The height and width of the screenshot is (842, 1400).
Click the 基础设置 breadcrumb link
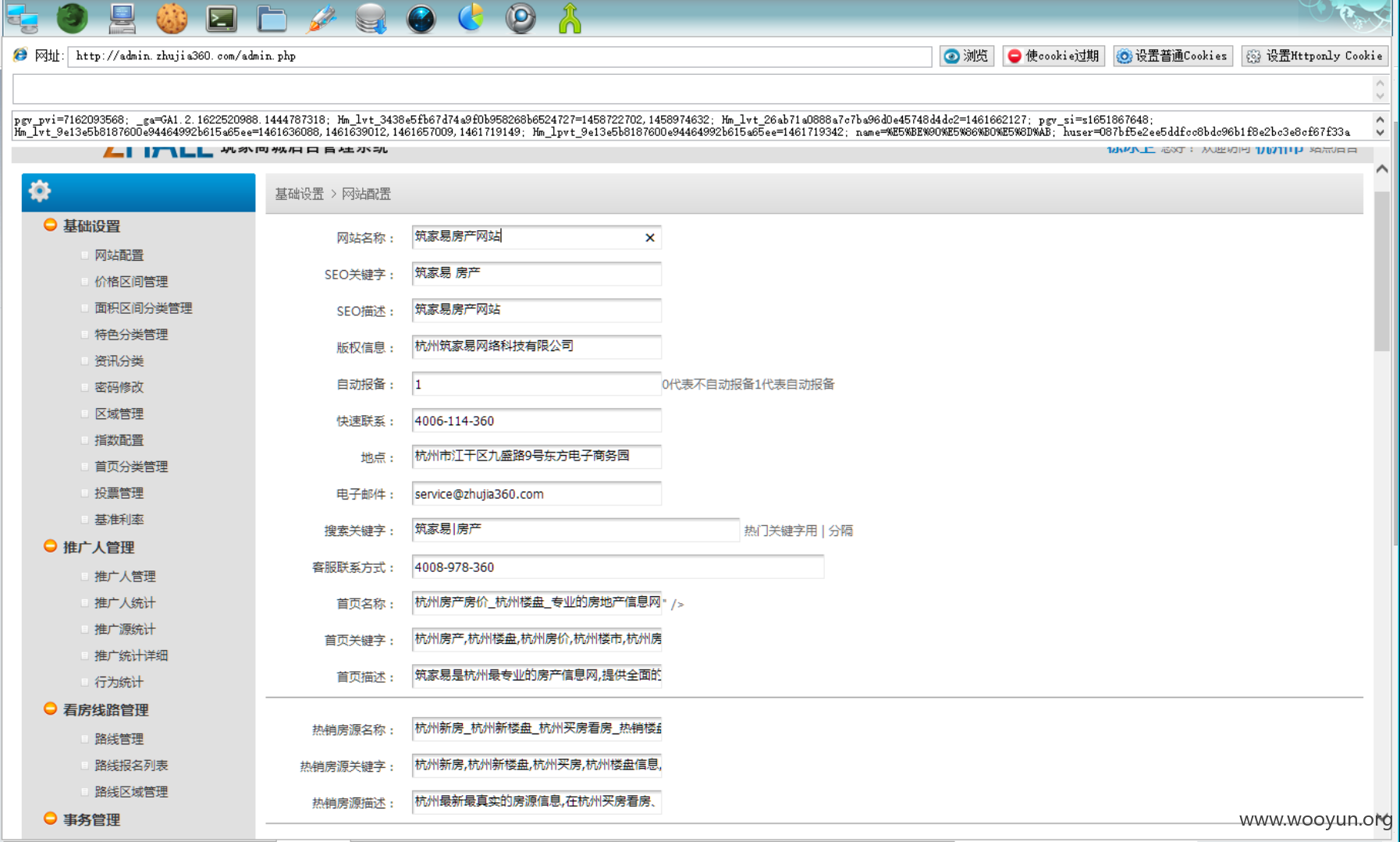pyautogui.click(x=300, y=194)
